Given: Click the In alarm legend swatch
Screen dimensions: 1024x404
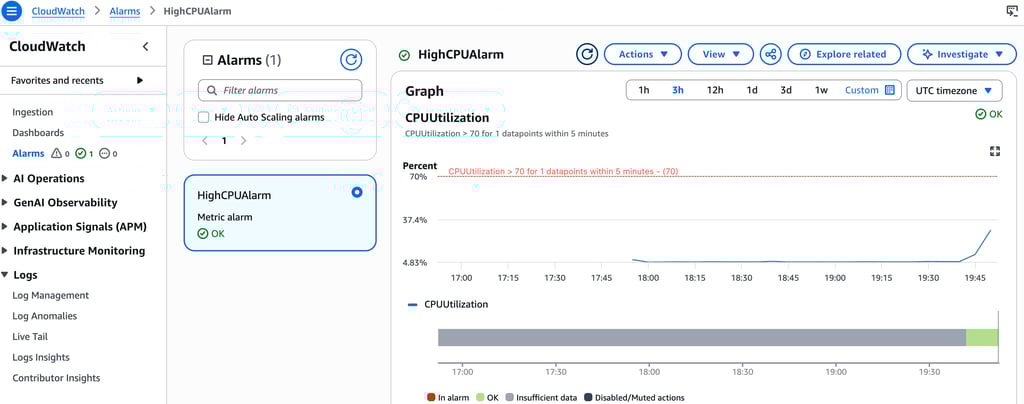Looking at the screenshot, I should pyautogui.click(x=430, y=397).
